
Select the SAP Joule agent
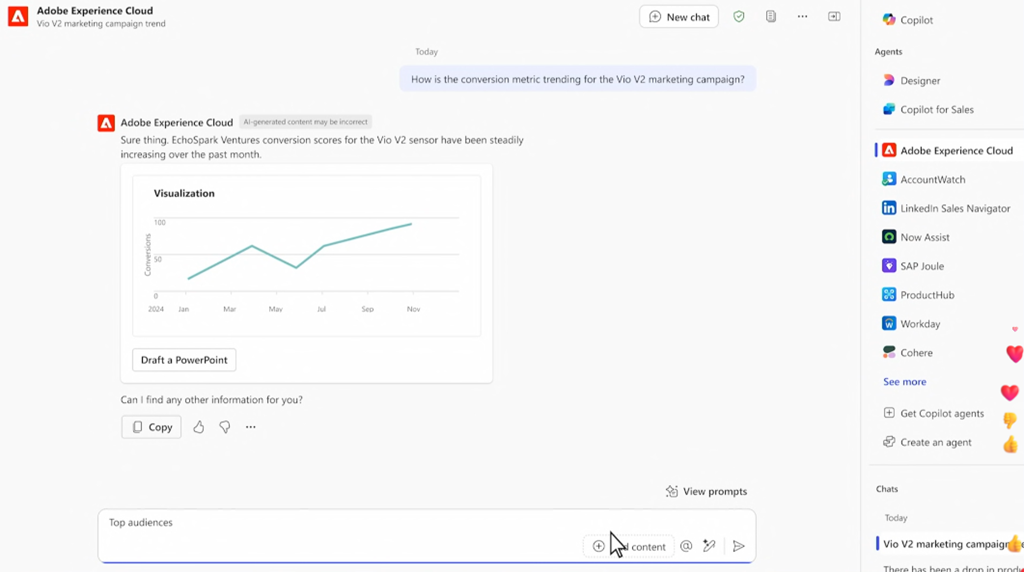pos(921,266)
